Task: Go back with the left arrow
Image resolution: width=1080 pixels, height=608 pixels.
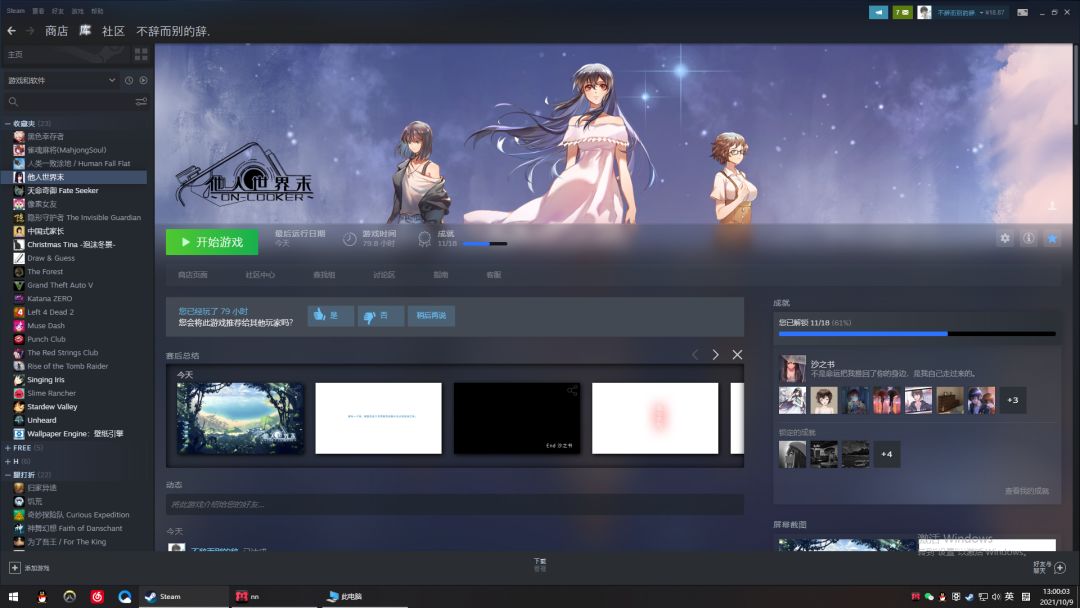Action: [x=11, y=31]
